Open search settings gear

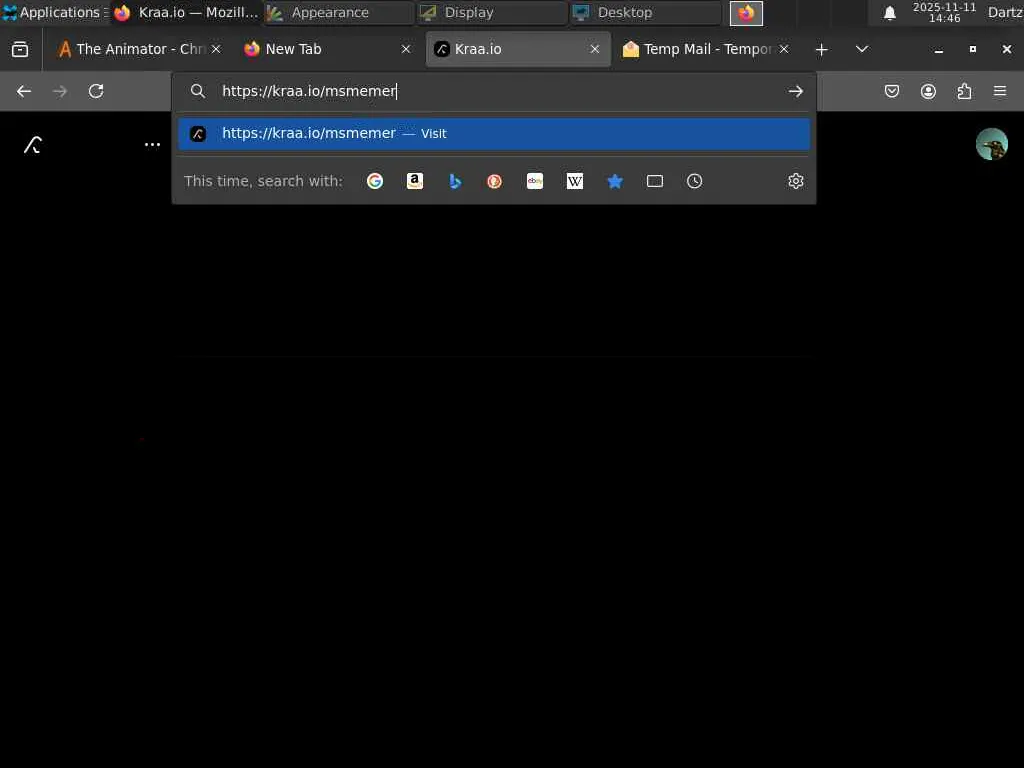(795, 181)
